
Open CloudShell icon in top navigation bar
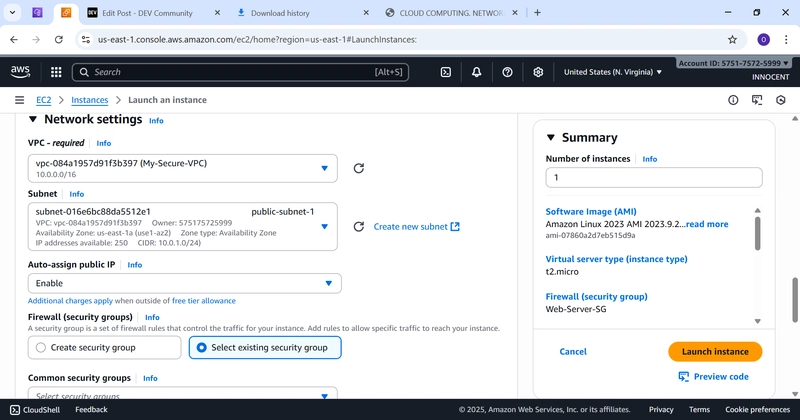446,72
